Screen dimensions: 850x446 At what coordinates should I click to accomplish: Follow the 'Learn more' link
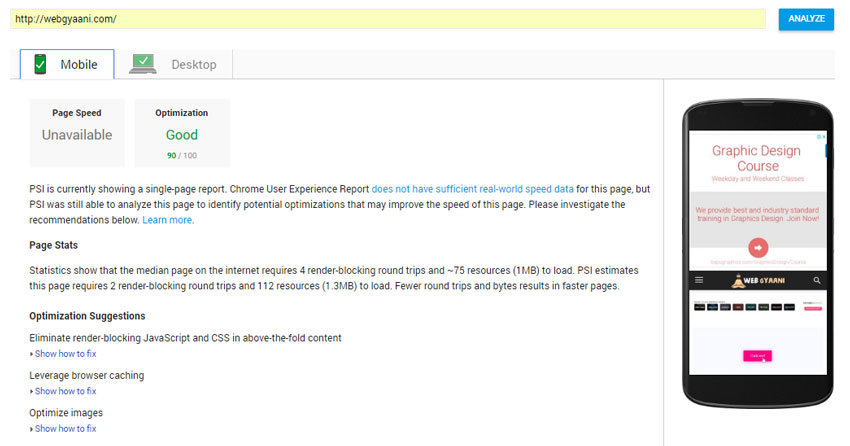pos(168,220)
